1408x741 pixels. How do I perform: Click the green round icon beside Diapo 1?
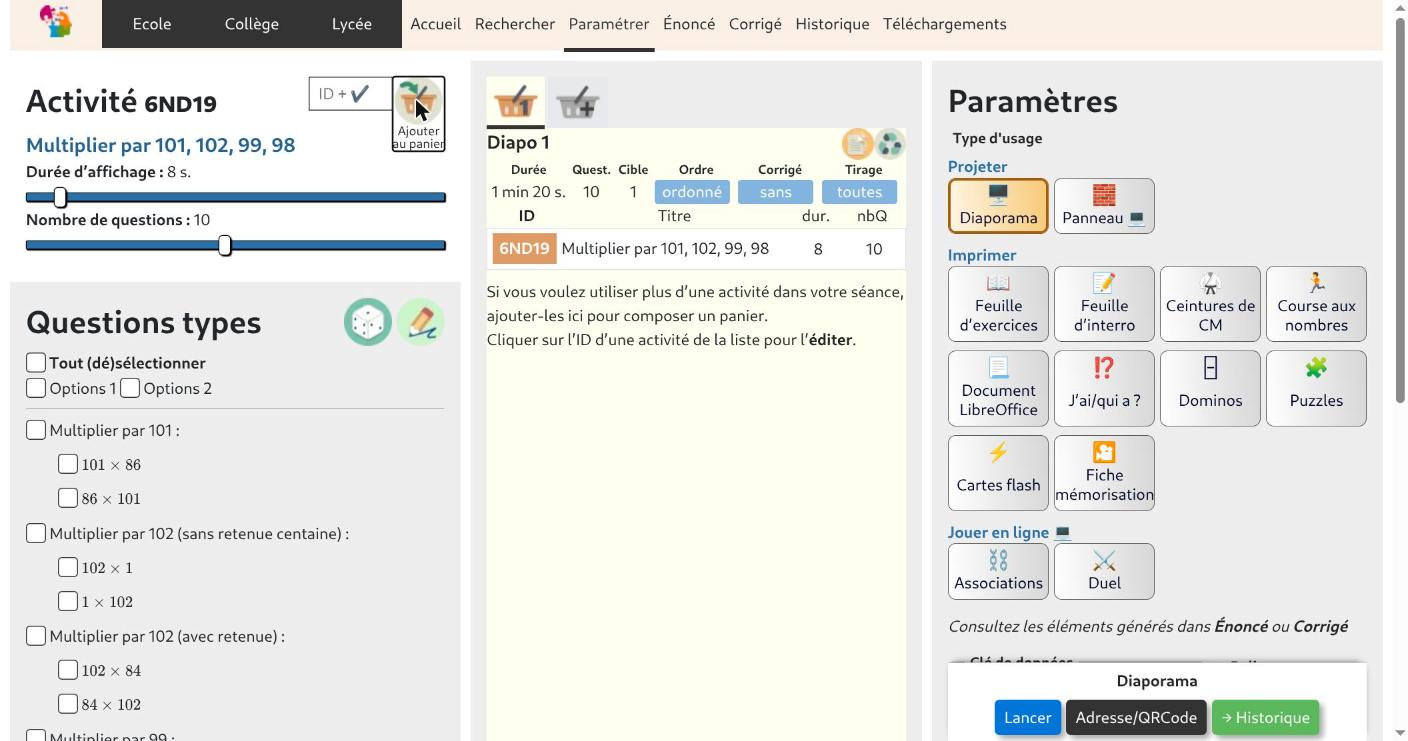[889, 144]
